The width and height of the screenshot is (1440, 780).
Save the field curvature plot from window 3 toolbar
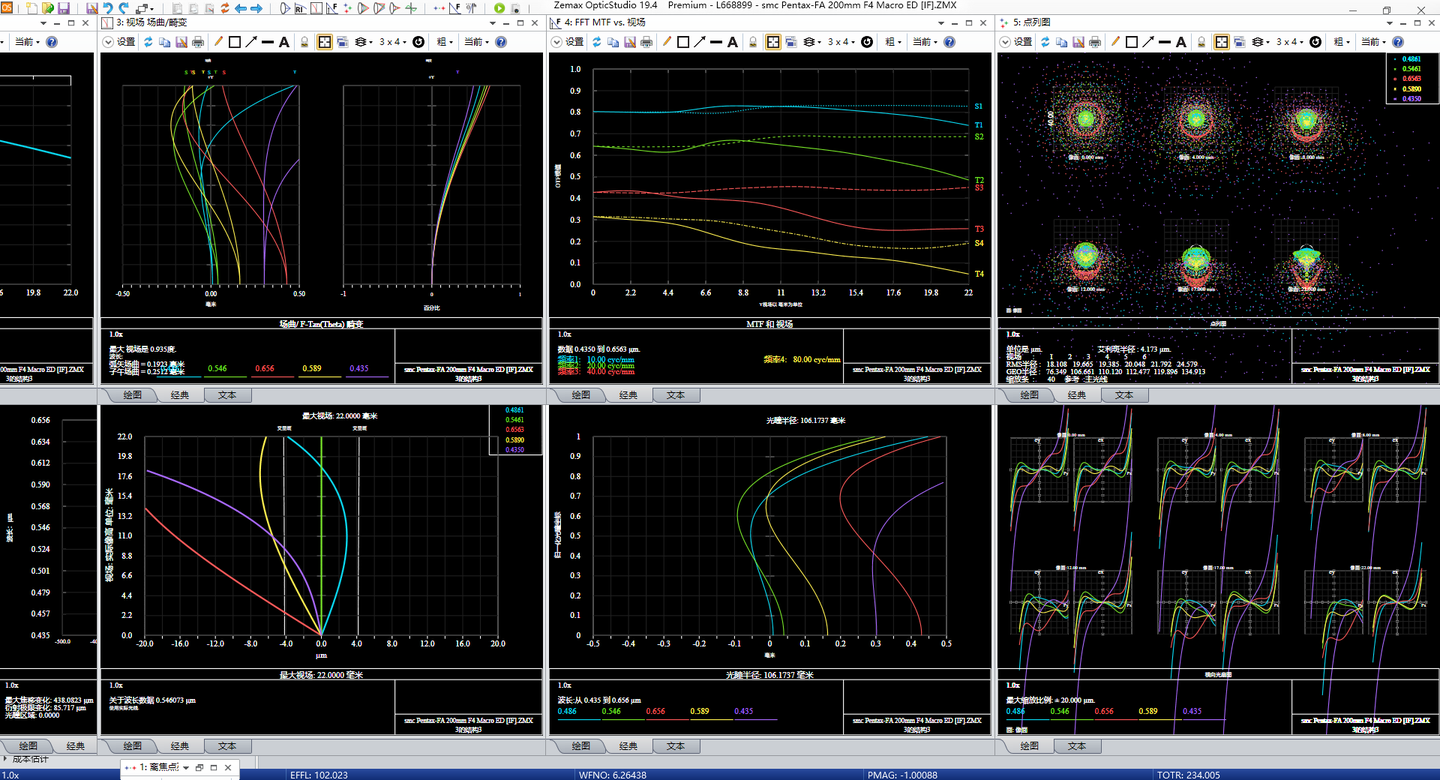181,42
